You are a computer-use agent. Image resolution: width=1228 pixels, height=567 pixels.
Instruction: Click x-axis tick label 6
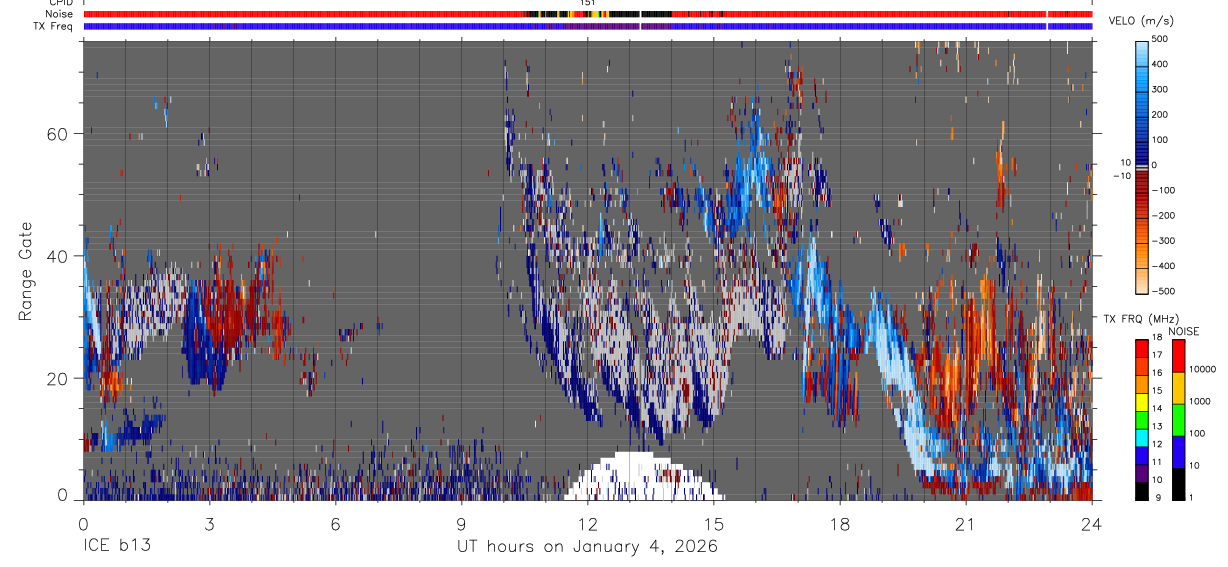[x=335, y=523]
